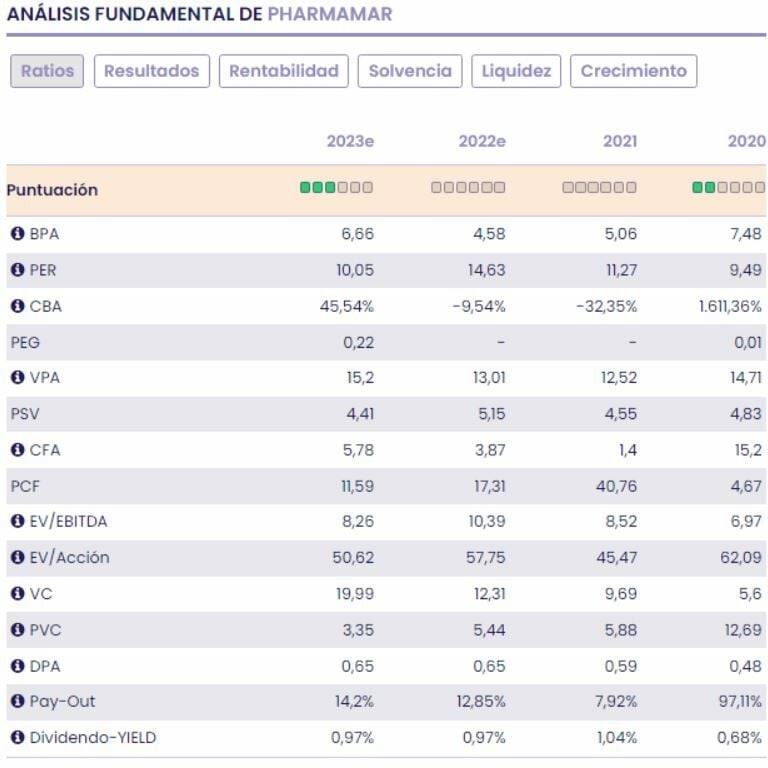Click the CBA value -32,35%
This screenshot has height=768, width=768.
[606, 306]
